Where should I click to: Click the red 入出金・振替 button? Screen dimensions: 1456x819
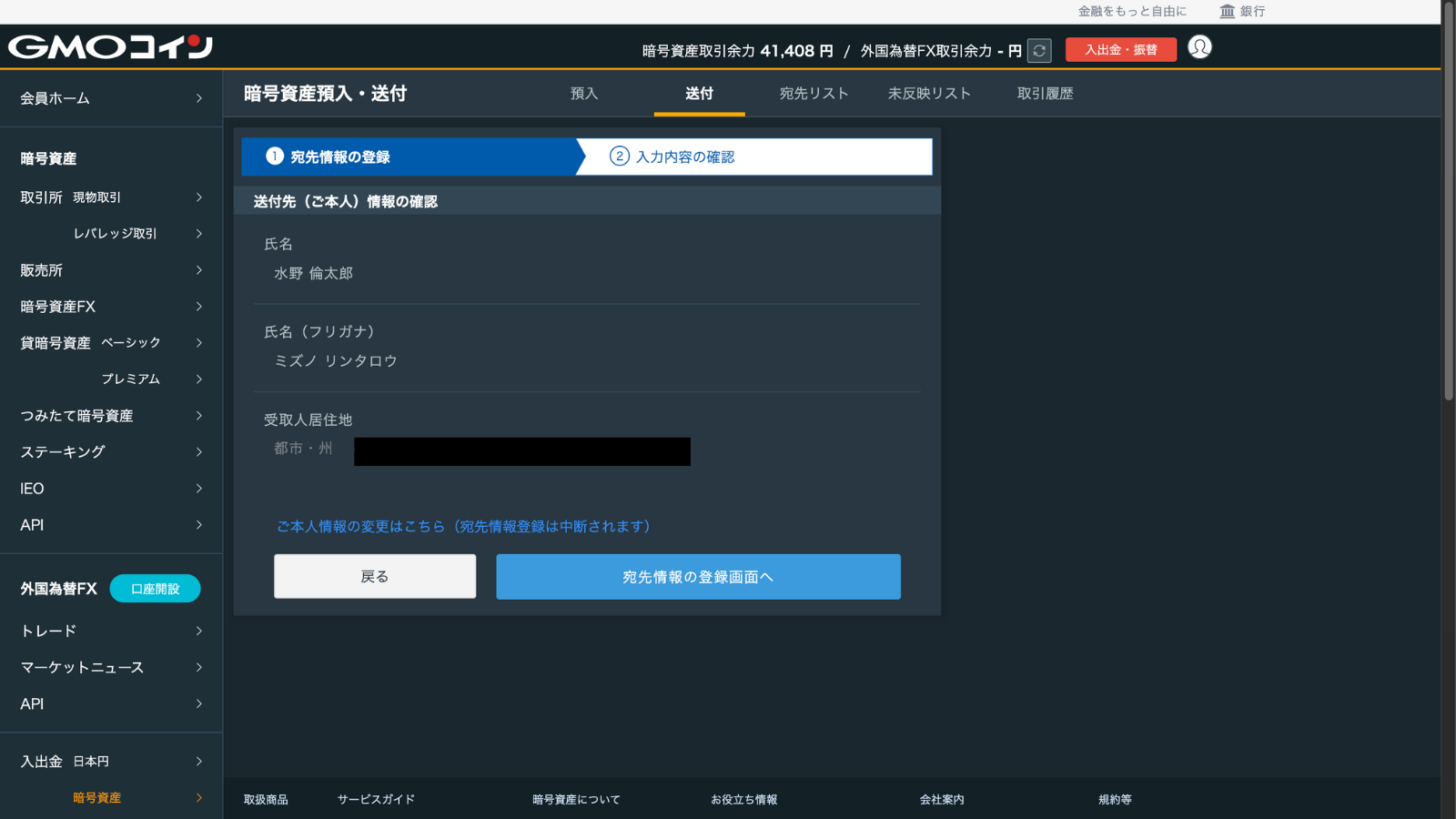(1120, 50)
